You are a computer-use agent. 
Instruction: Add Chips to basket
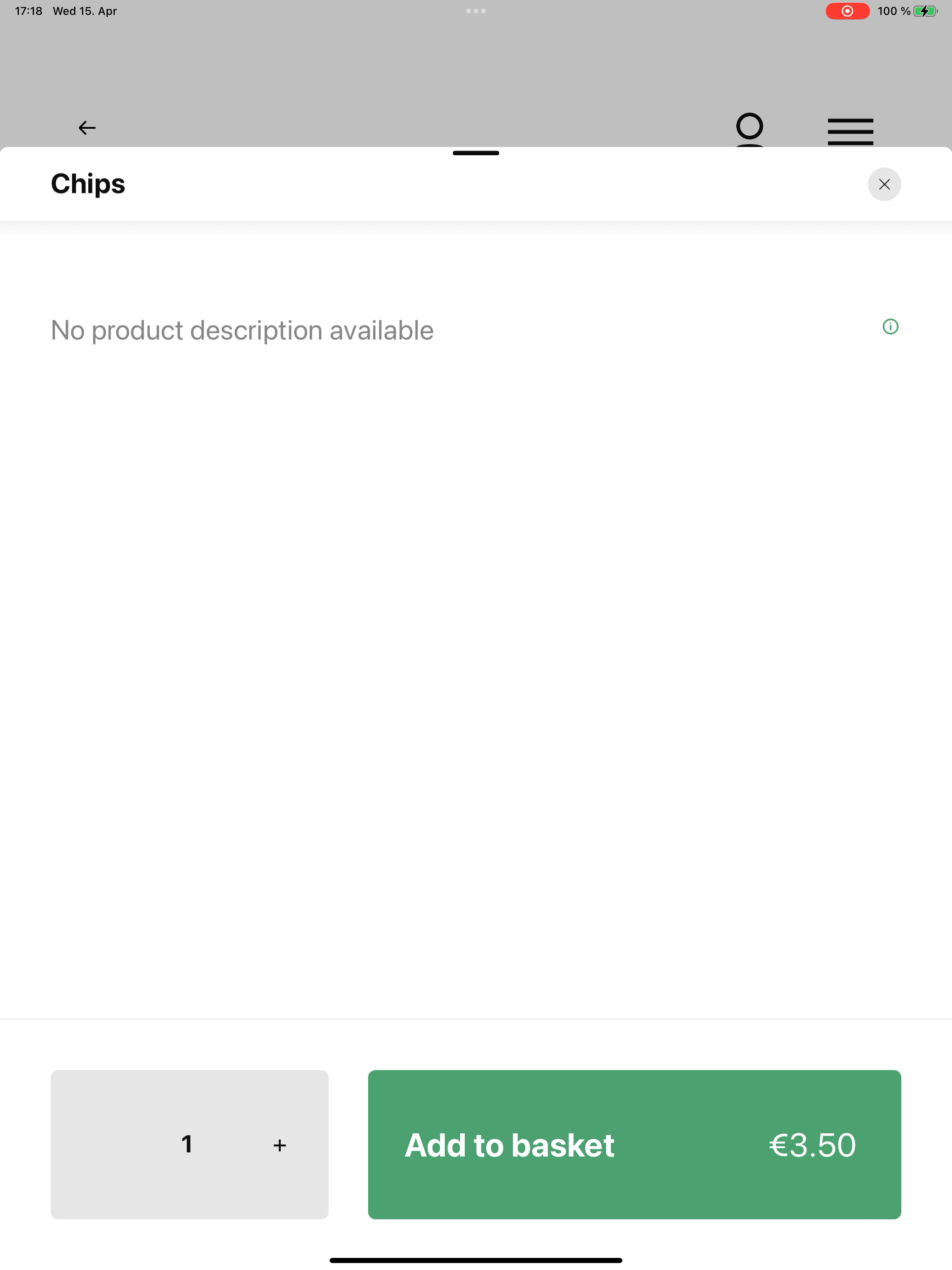635,1144
